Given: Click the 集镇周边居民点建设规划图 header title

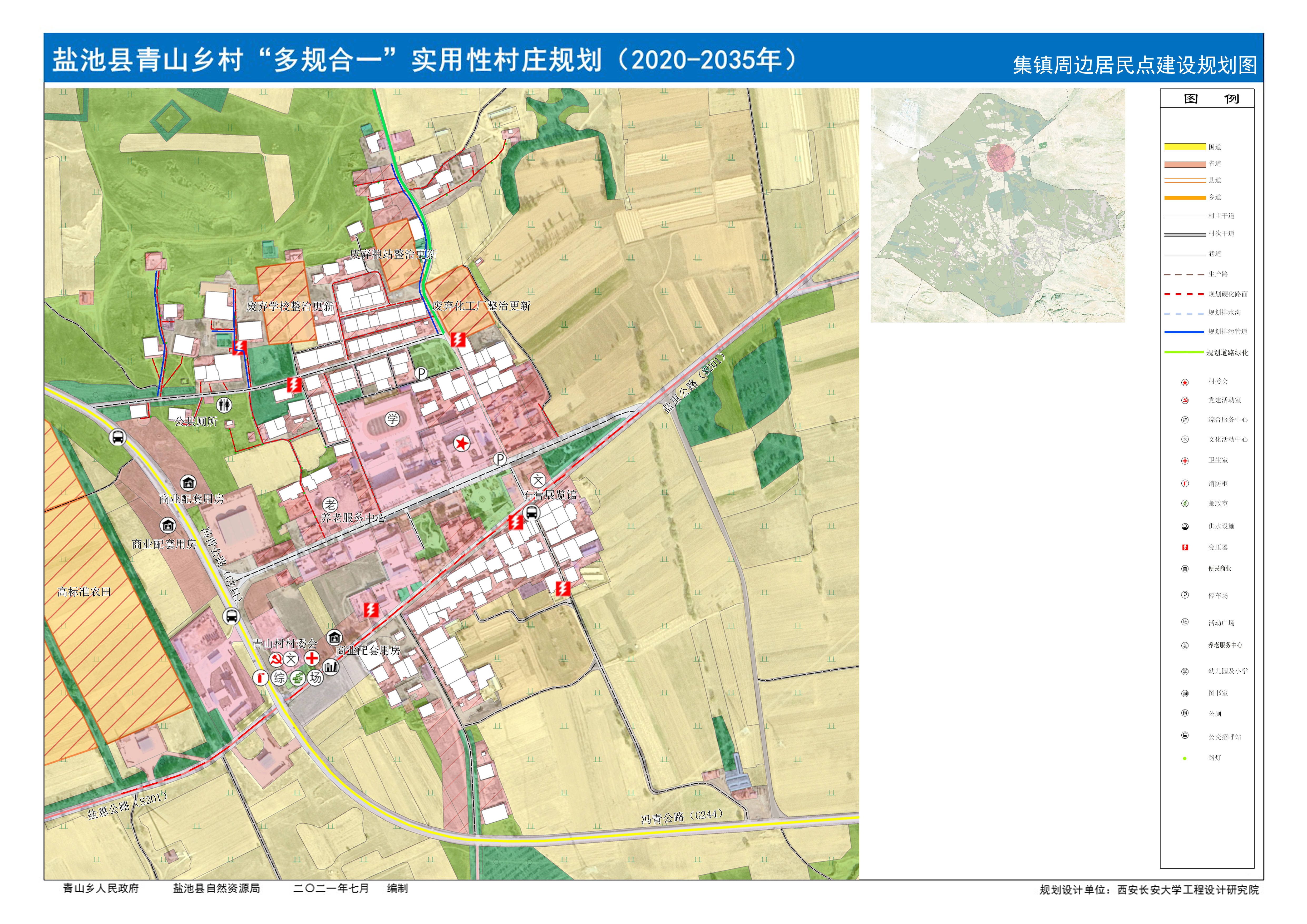Looking at the screenshot, I should pyautogui.click(x=1135, y=65).
